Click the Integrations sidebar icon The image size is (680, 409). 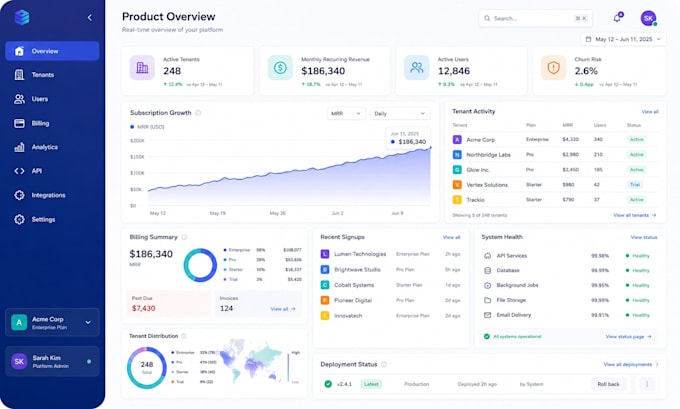(20, 195)
